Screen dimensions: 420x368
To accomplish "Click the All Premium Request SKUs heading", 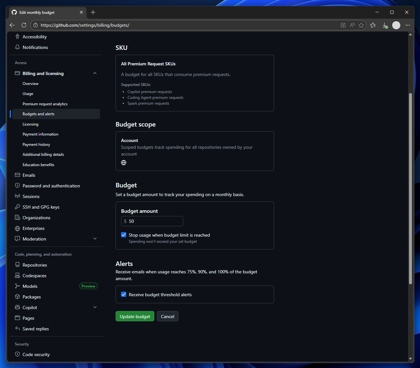I will [x=148, y=64].
